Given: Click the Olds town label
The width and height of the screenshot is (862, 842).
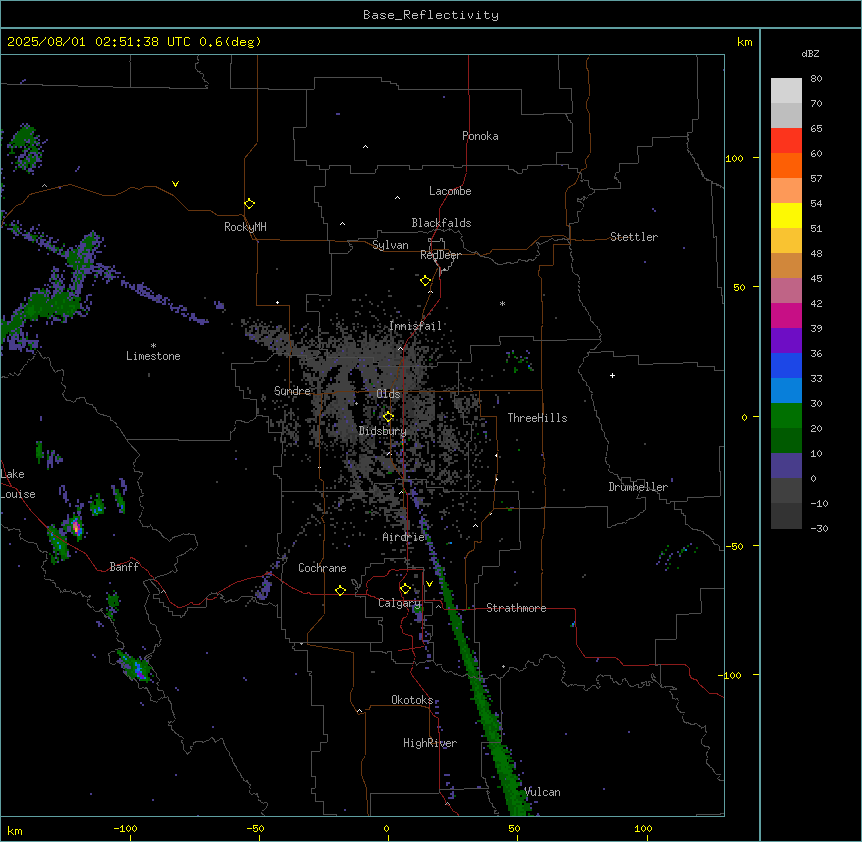Looking at the screenshot, I should pyautogui.click(x=388, y=394).
